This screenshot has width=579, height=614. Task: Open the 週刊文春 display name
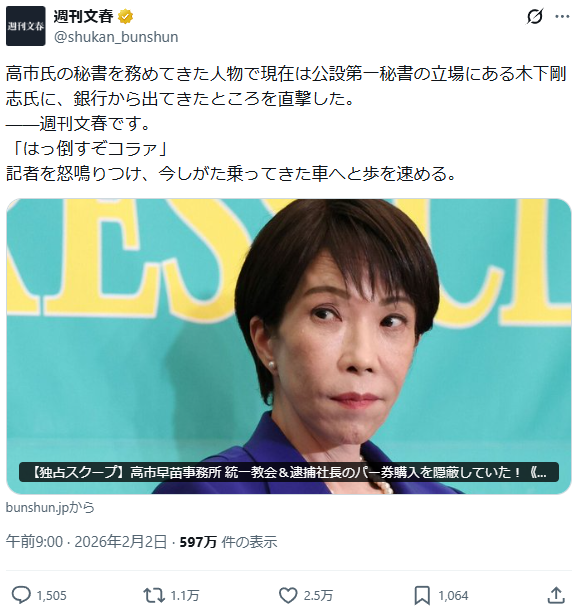pos(83,16)
